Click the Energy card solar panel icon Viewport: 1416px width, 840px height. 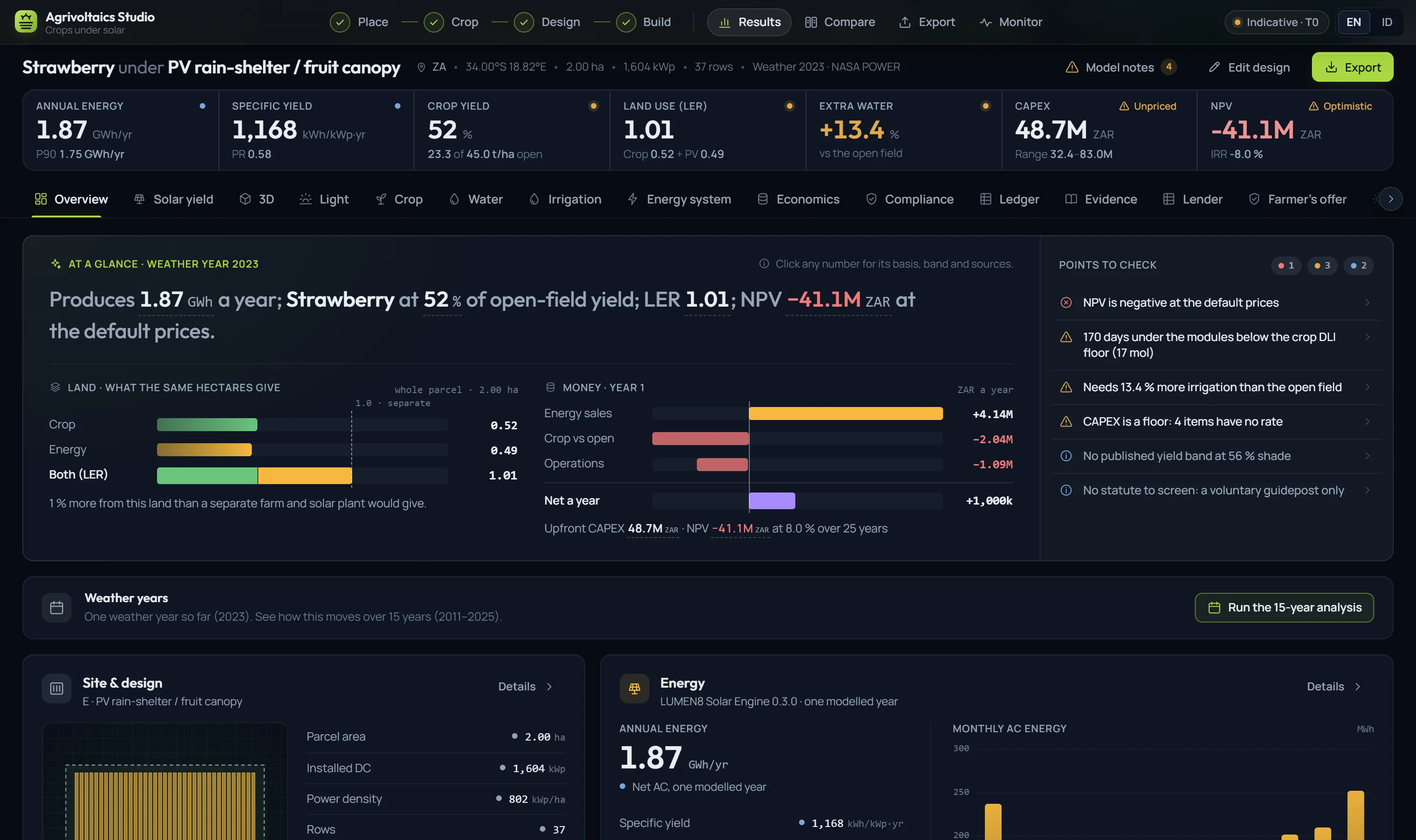(x=634, y=688)
